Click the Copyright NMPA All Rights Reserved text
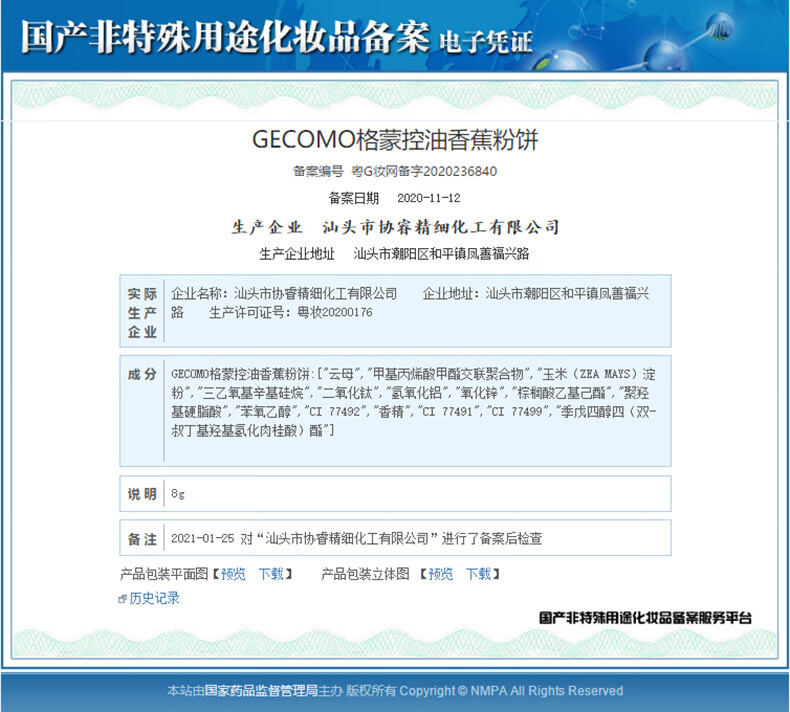This screenshot has height=712, width=790. [x=511, y=690]
